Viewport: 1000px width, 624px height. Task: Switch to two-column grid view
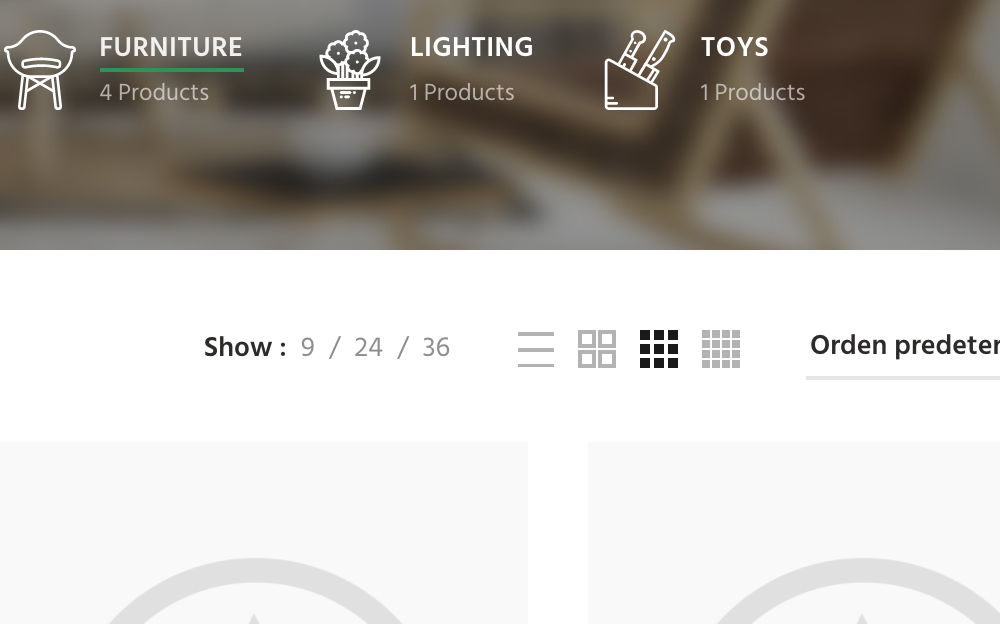tap(597, 349)
